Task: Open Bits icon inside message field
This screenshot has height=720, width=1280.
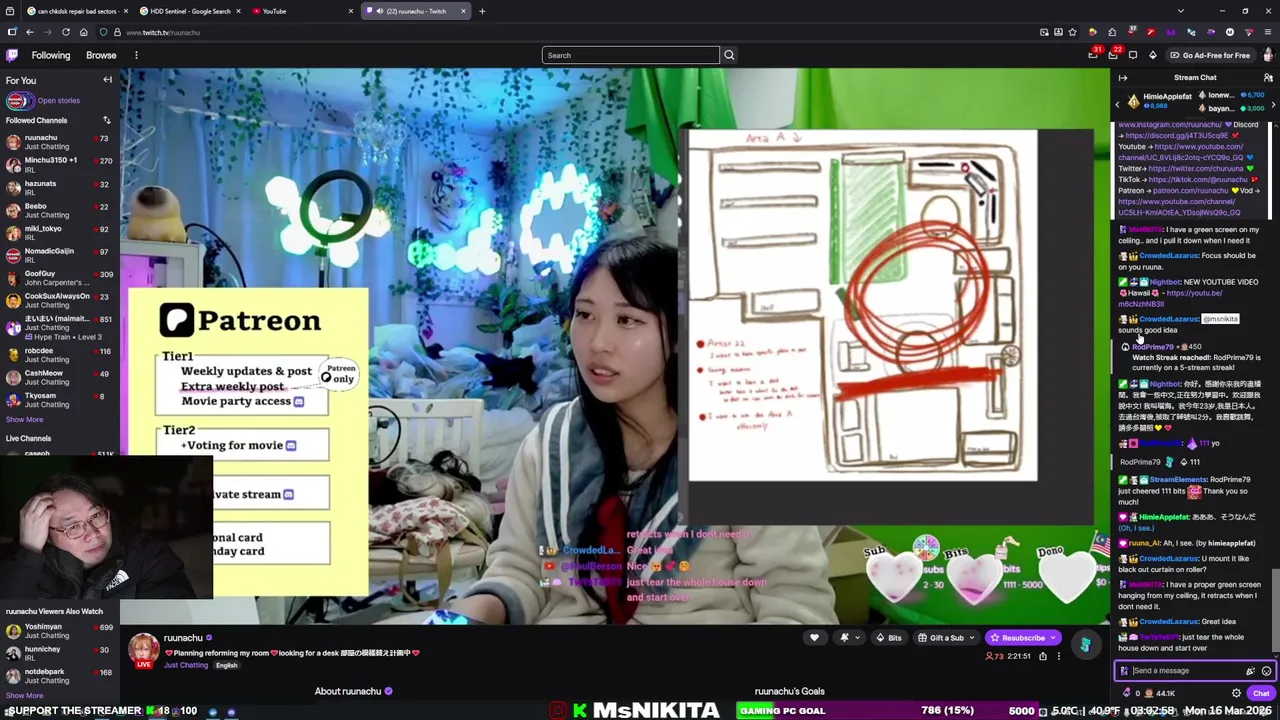Action: click(x=1250, y=671)
